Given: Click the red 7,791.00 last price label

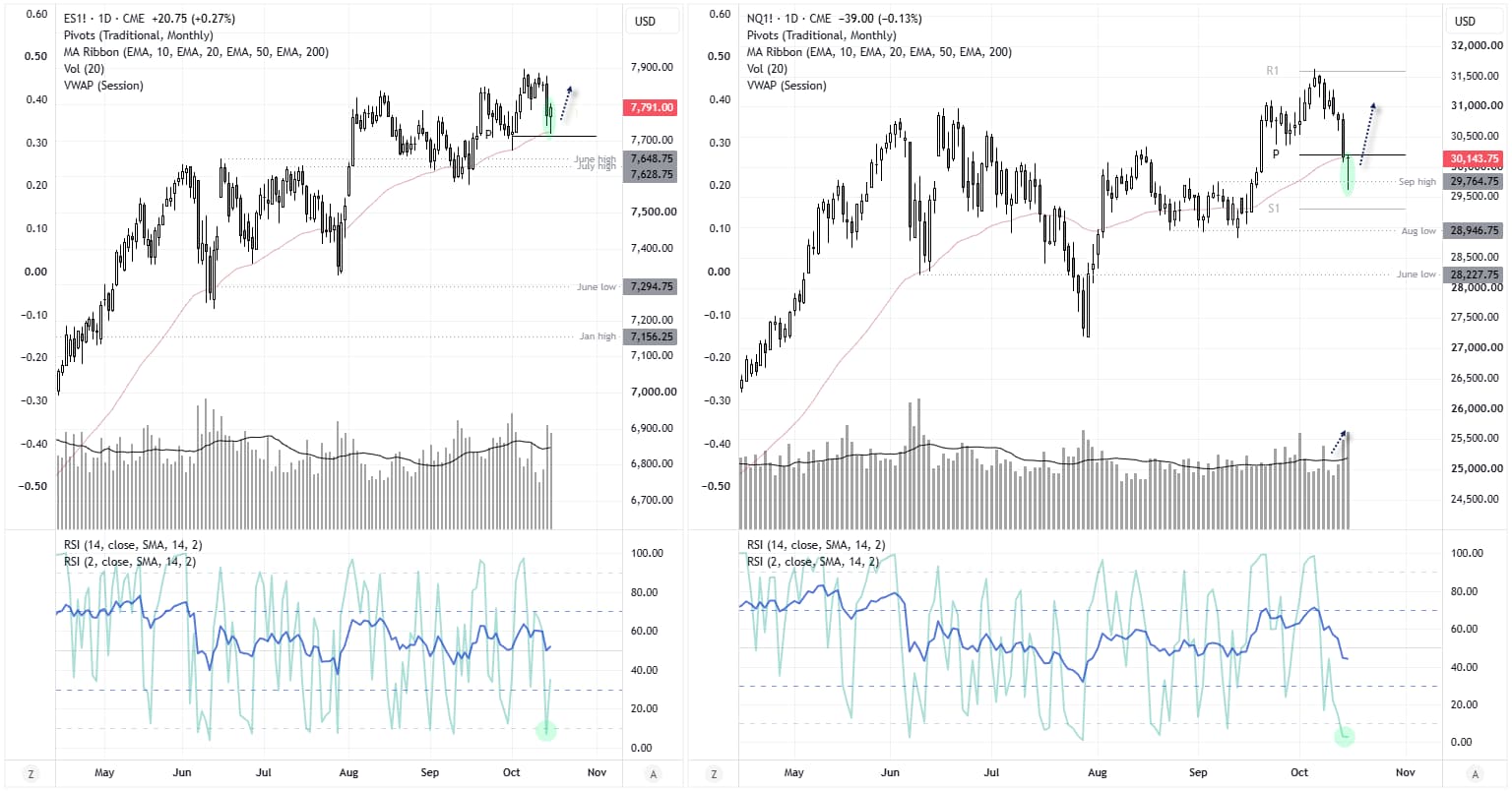Looking at the screenshot, I should coord(650,107).
